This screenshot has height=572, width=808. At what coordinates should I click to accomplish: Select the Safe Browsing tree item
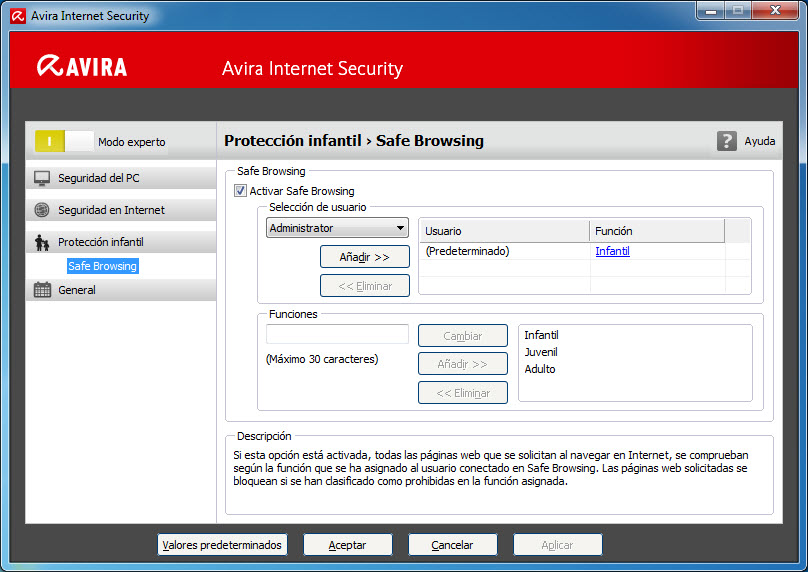pyautogui.click(x=103, y=266)
